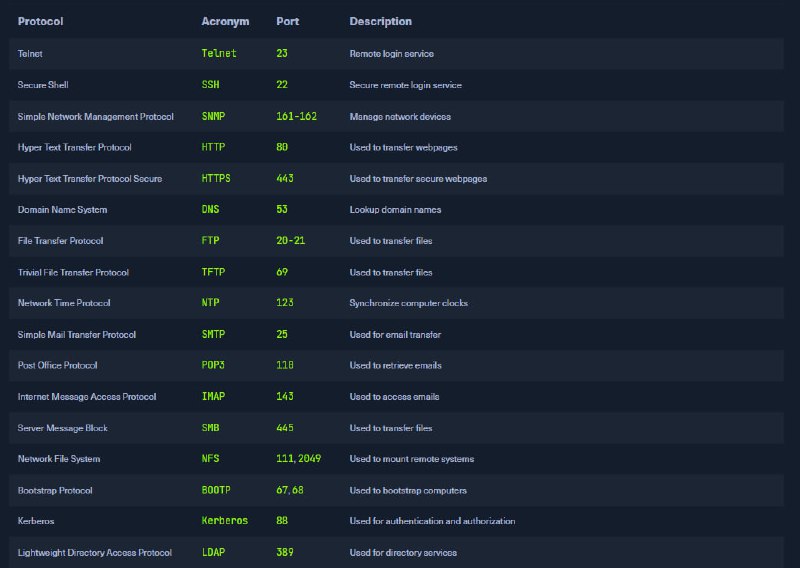Click port value 161-162 for SNMP
800x568 pixels.
click(296, 116)
